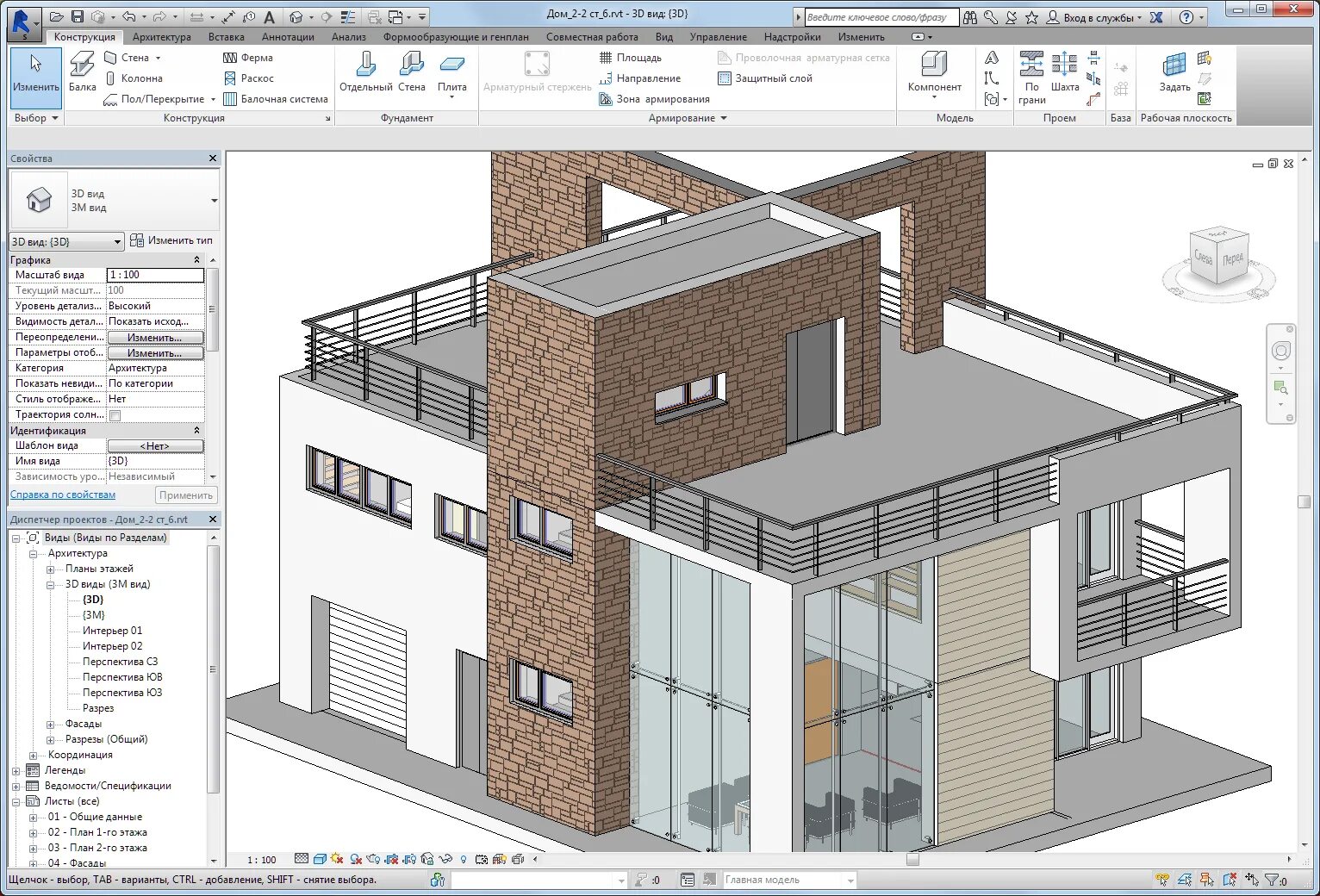
Task: Click the <Нет> view template button
Action: (155, 446)
